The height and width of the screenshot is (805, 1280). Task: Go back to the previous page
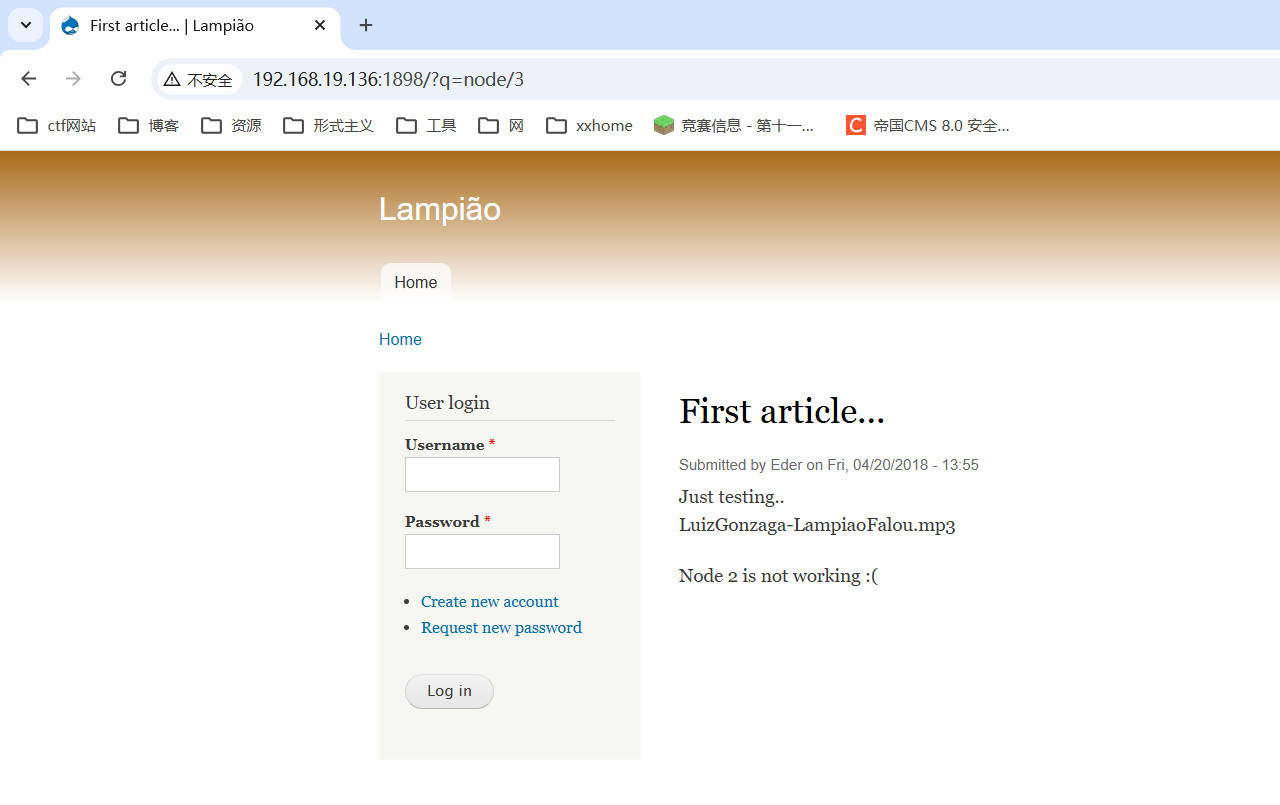(x=28, y=79)
